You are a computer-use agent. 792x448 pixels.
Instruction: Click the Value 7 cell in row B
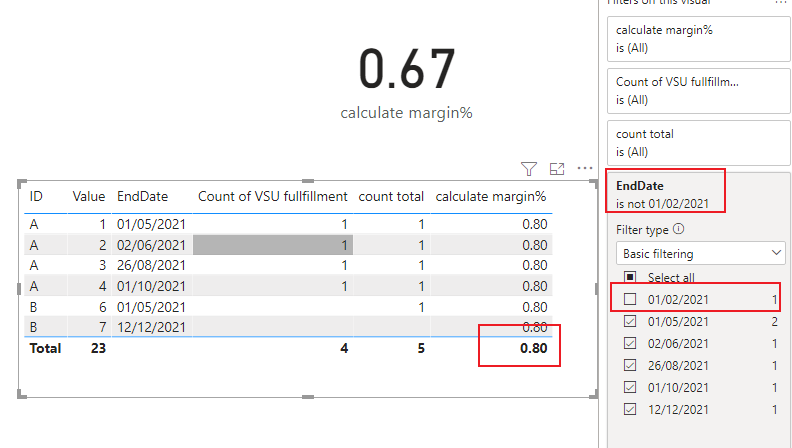103,327
